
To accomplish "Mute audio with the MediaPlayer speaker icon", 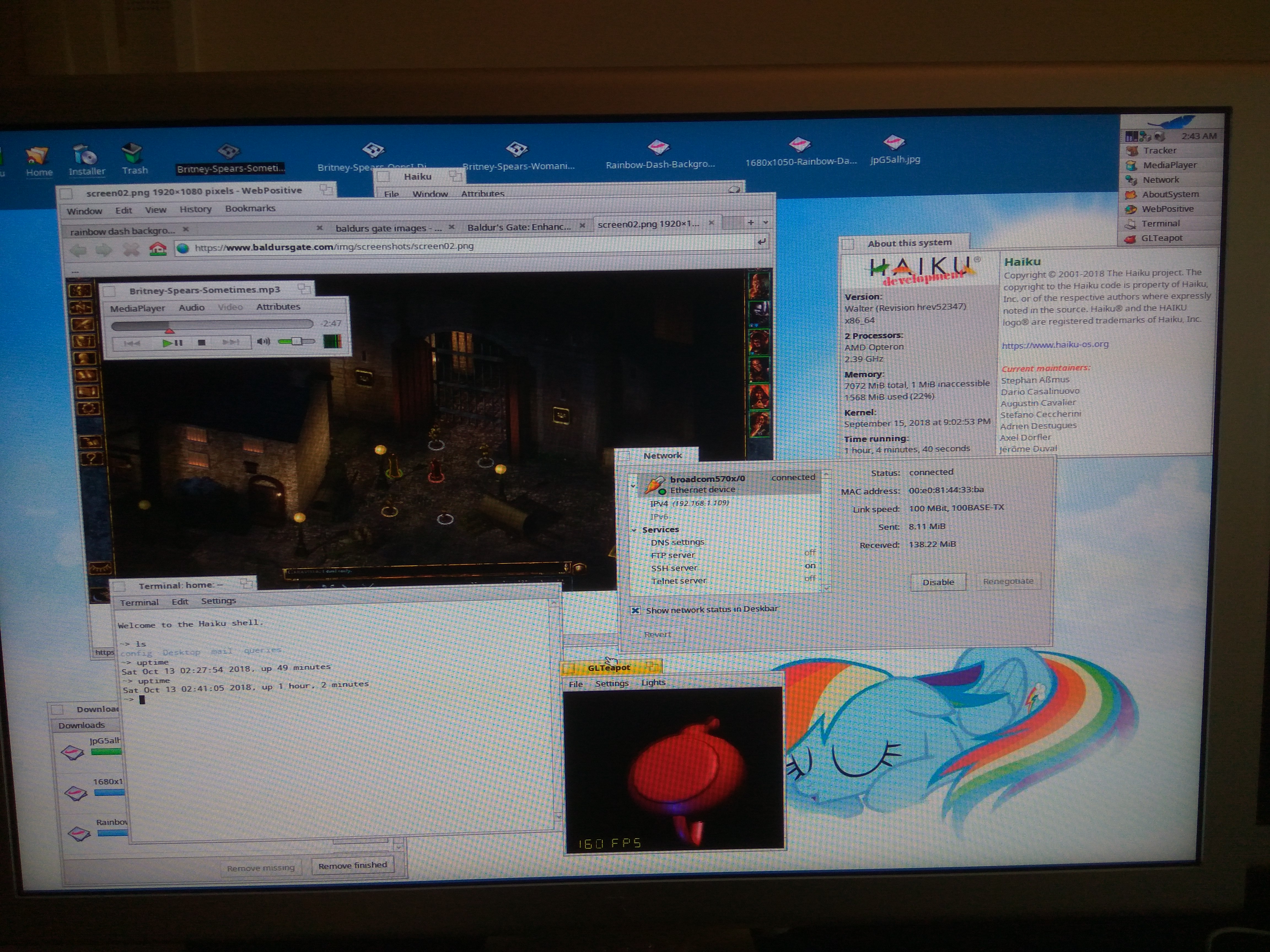I will (x=263, y=341).
